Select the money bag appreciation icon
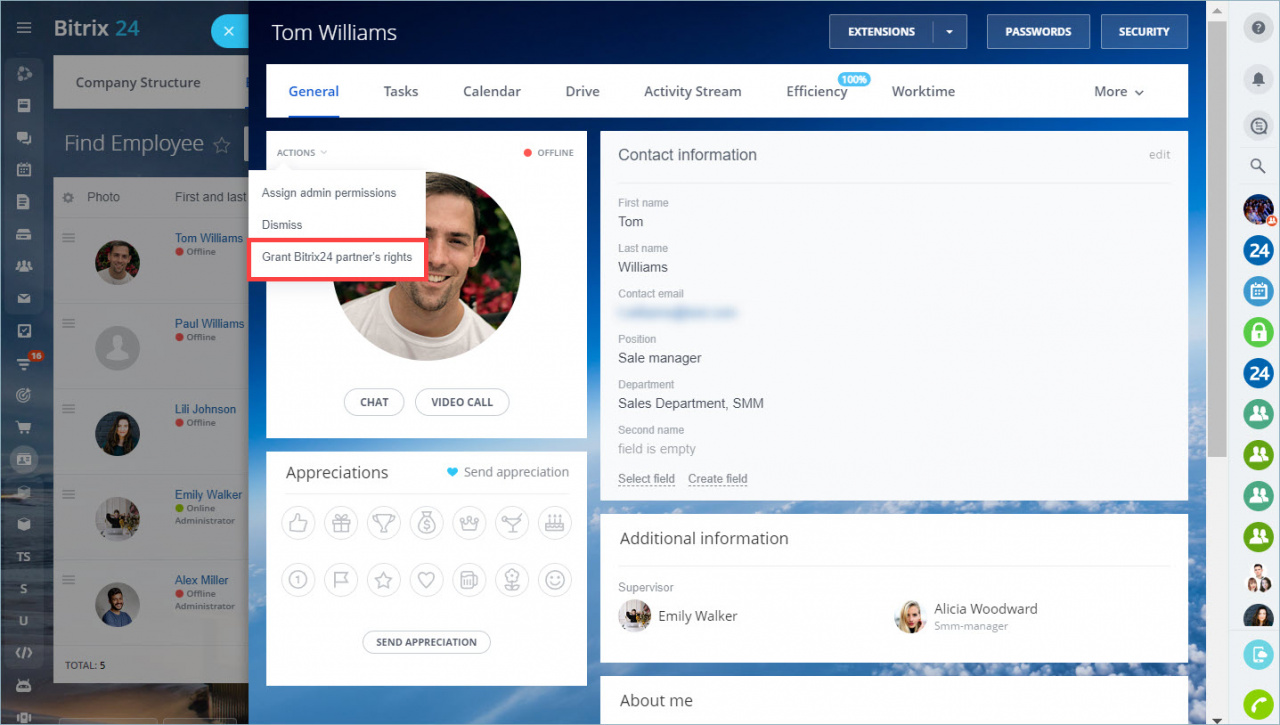 pyautogui.click(x=427, y=522)
